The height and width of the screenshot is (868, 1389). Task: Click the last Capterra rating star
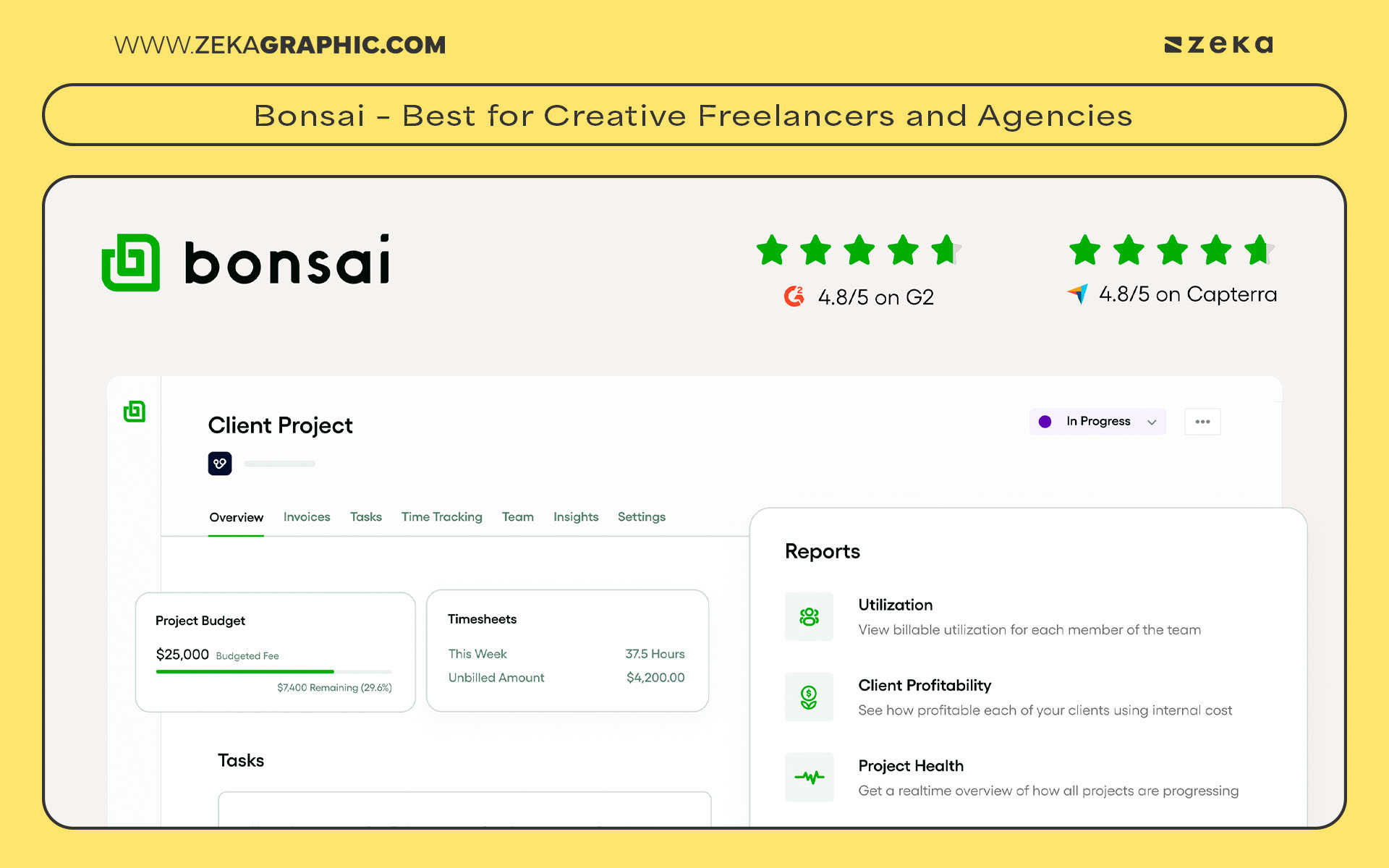[1259, 251]
